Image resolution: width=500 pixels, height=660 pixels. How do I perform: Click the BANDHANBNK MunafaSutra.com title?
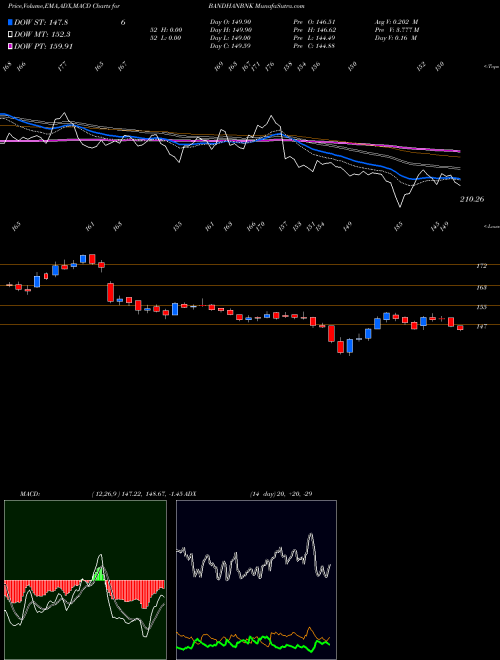[256, 6]
